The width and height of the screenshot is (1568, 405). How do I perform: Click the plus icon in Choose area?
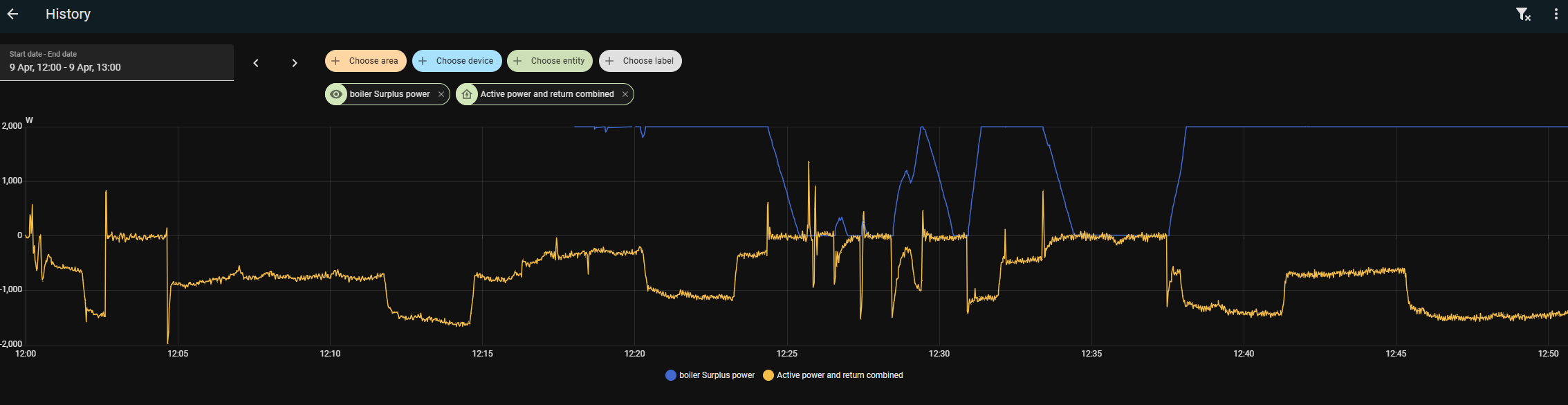point(335,61)
